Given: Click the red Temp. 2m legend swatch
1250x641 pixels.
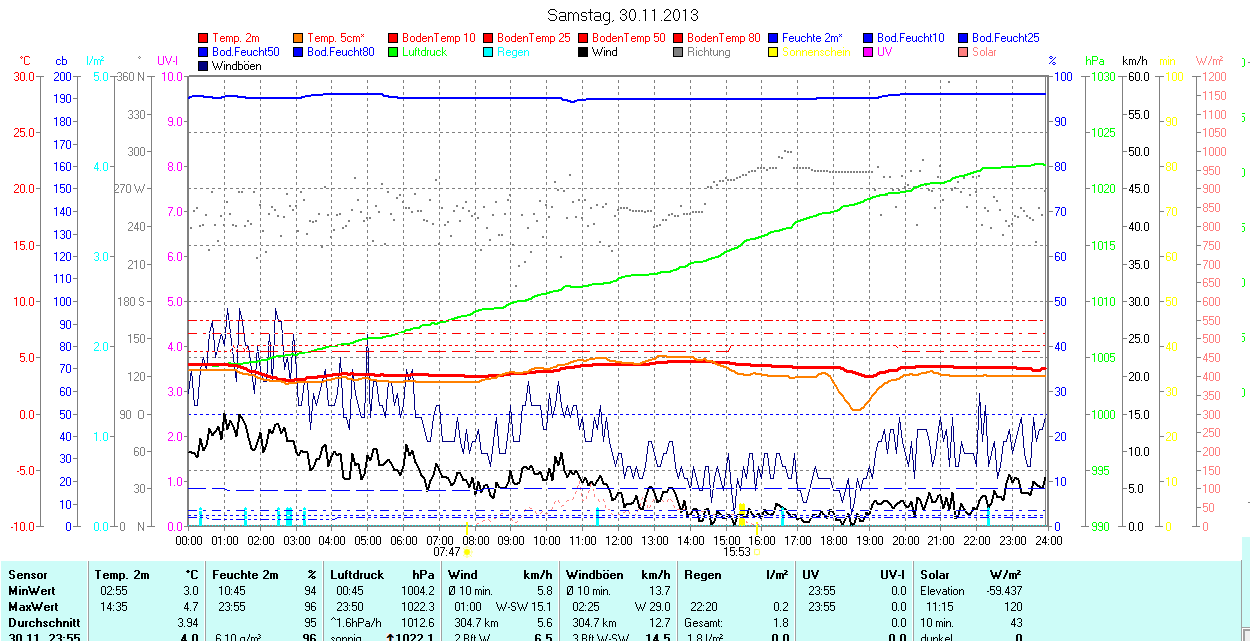Looking at the screenshot, I should (x=204, y=38).
